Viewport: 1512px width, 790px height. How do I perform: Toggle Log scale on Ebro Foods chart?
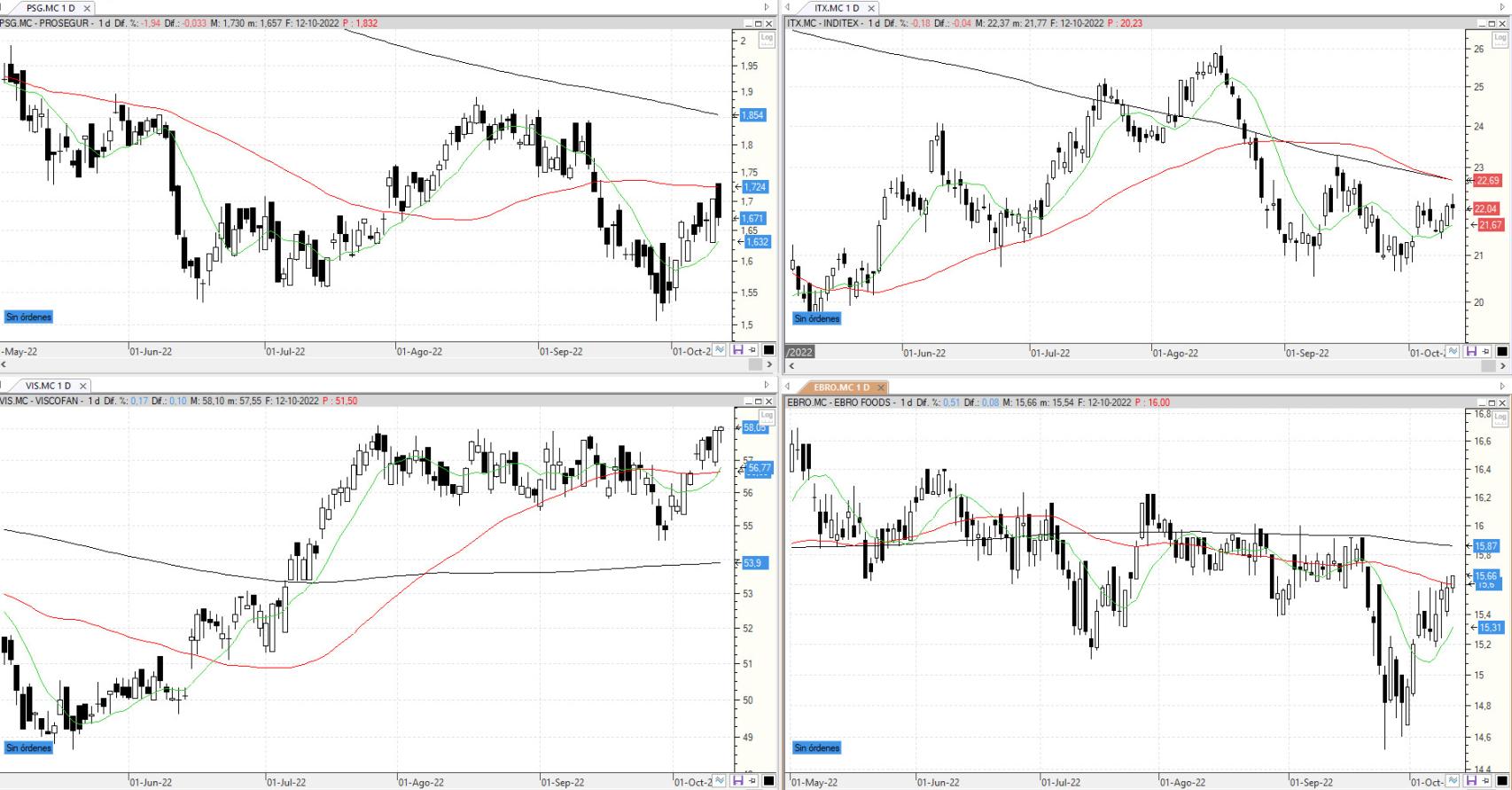[x=1500, y=417]
